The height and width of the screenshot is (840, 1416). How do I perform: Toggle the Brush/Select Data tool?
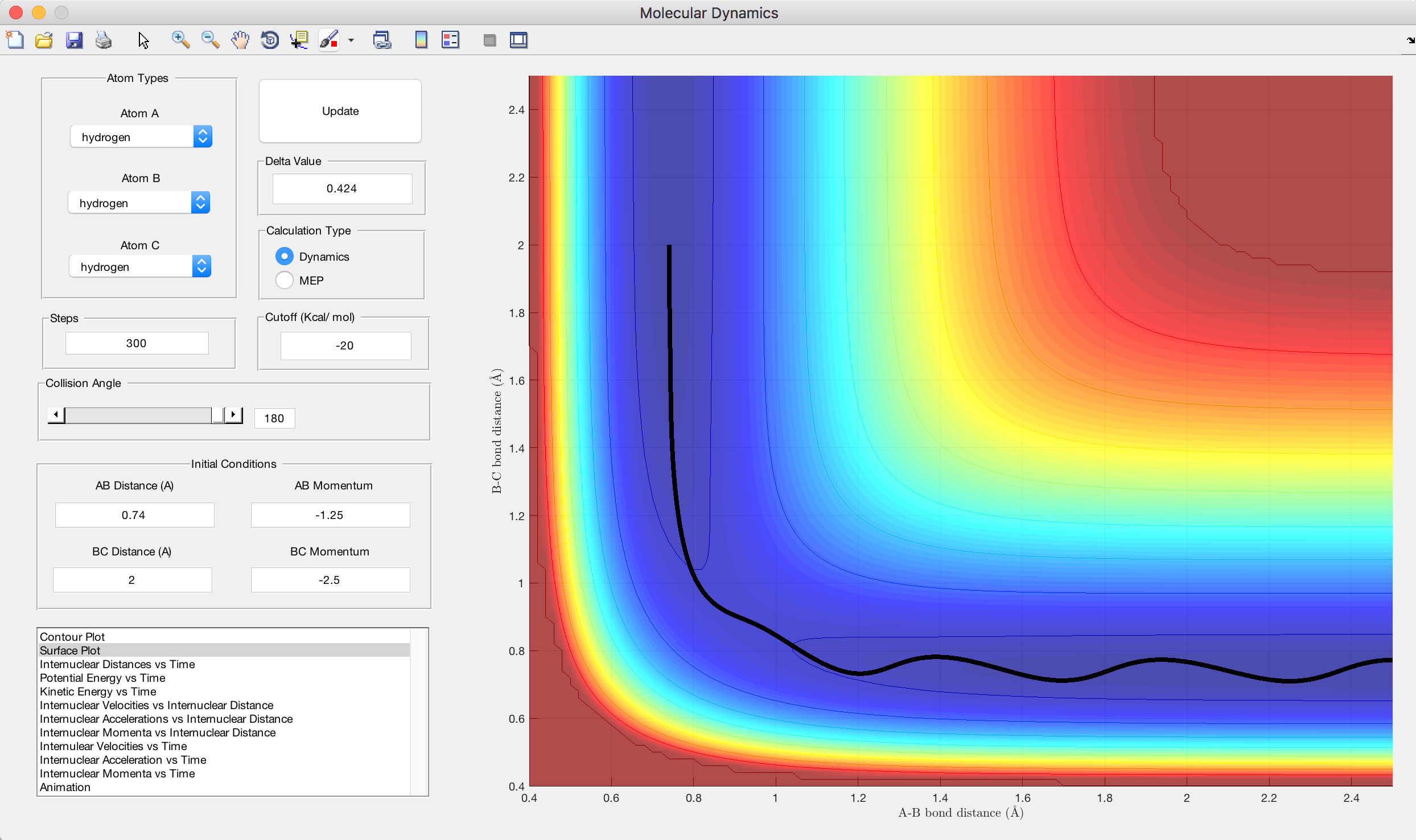click(329, 40)
